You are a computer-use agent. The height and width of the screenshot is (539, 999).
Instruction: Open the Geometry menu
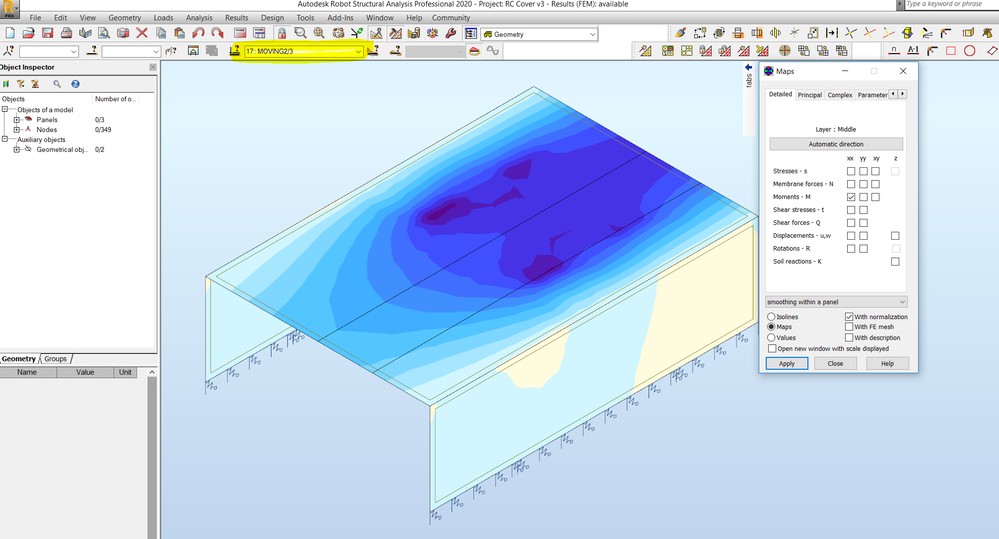[x=124, y=18]
